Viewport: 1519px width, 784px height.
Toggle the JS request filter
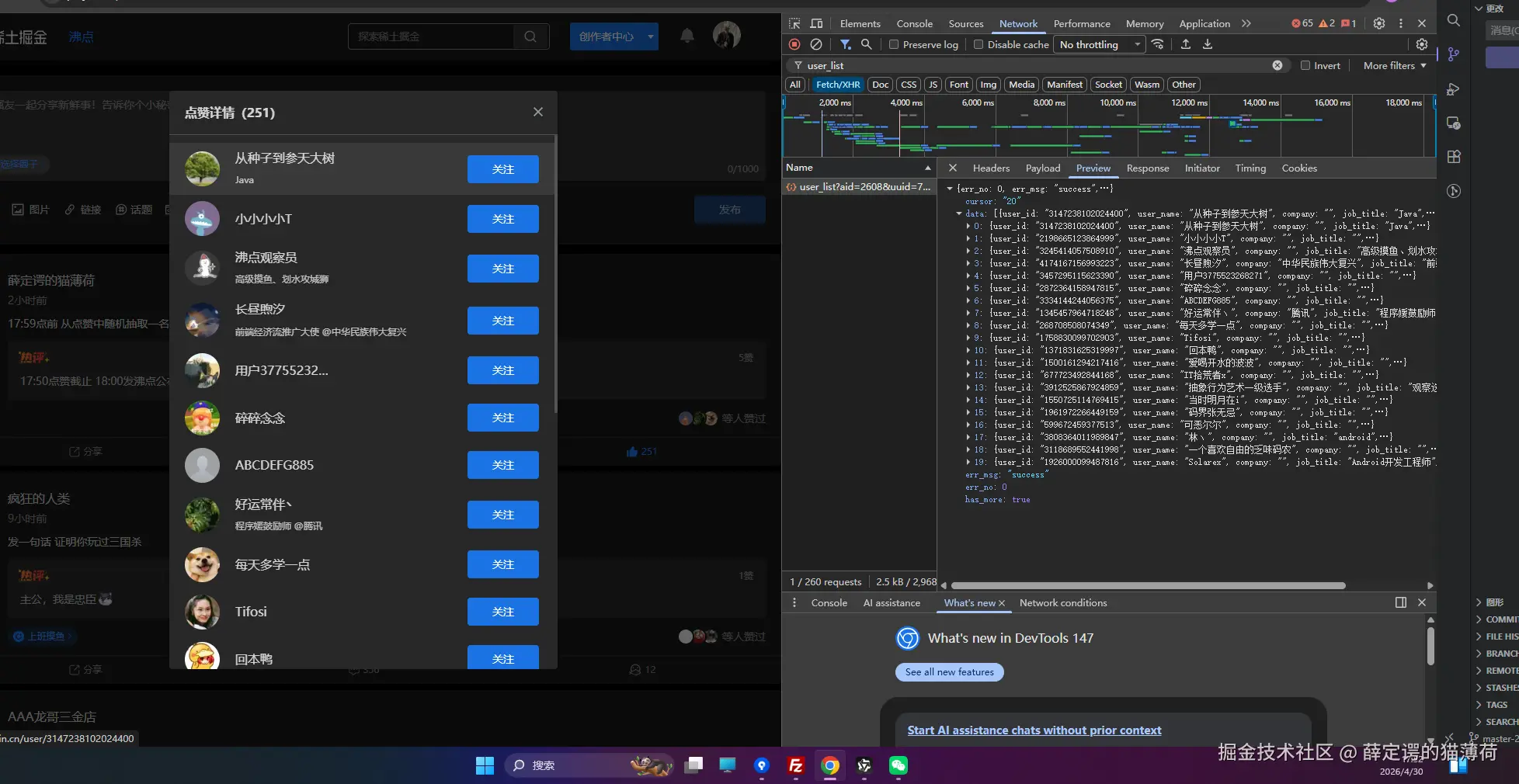tap(933, 85)
